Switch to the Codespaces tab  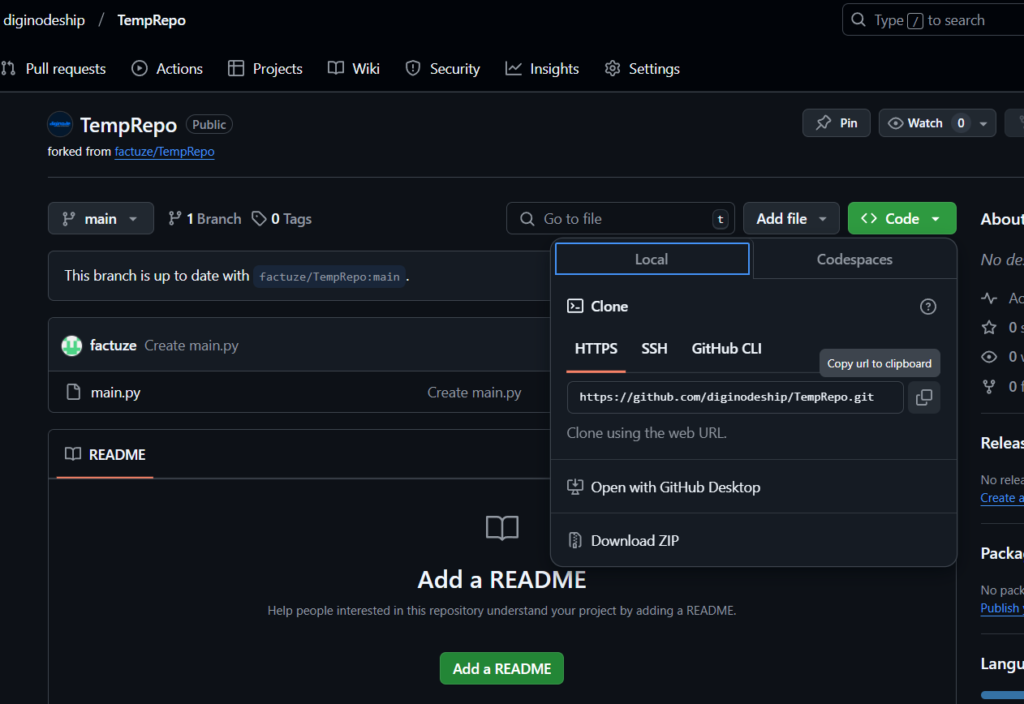click(854, 259)
